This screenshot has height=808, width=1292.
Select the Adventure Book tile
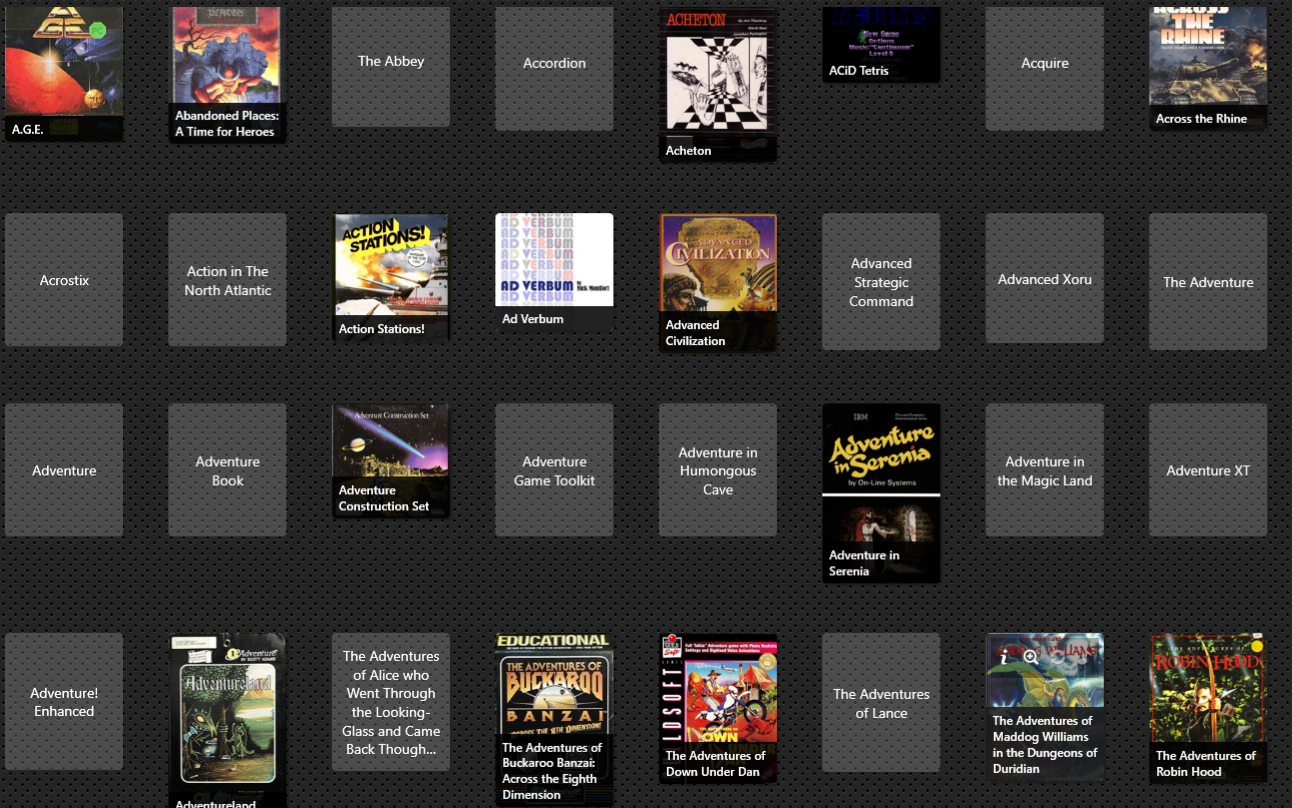coord(227,470)
